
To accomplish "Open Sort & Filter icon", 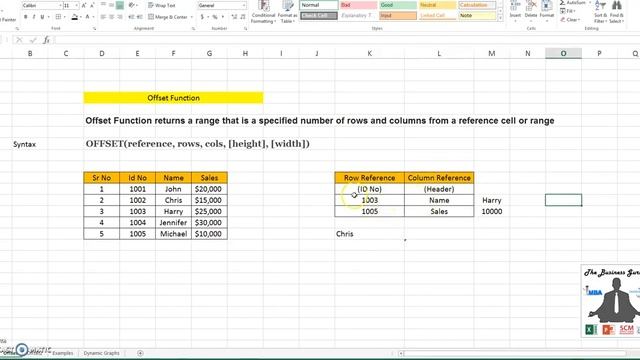I will click(x=600, y=11).
